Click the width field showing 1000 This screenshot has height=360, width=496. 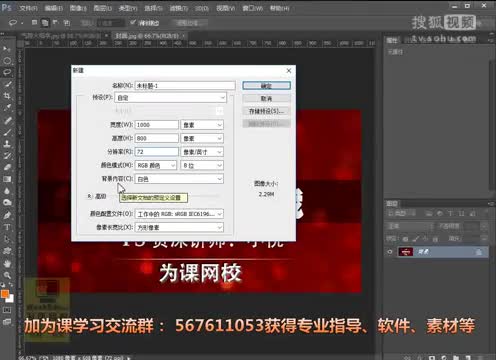point(157,125)
